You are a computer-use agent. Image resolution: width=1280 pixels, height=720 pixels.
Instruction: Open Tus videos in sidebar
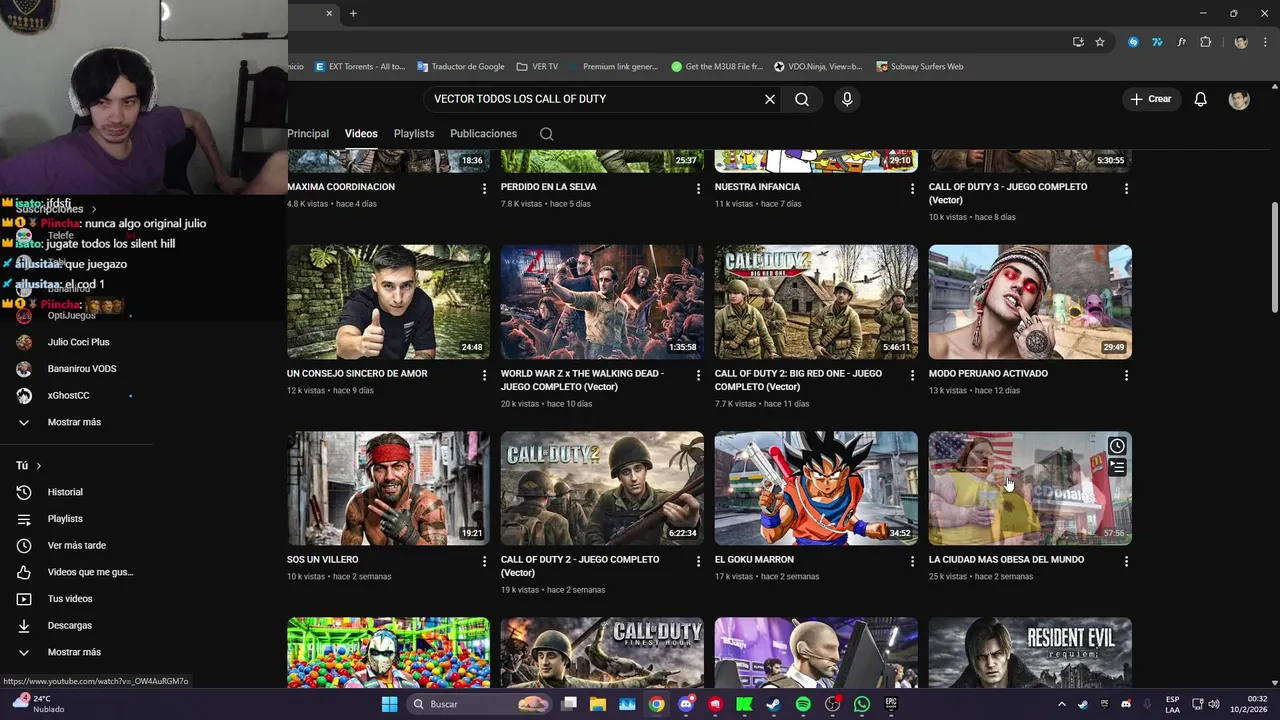(x=70, y=599)
